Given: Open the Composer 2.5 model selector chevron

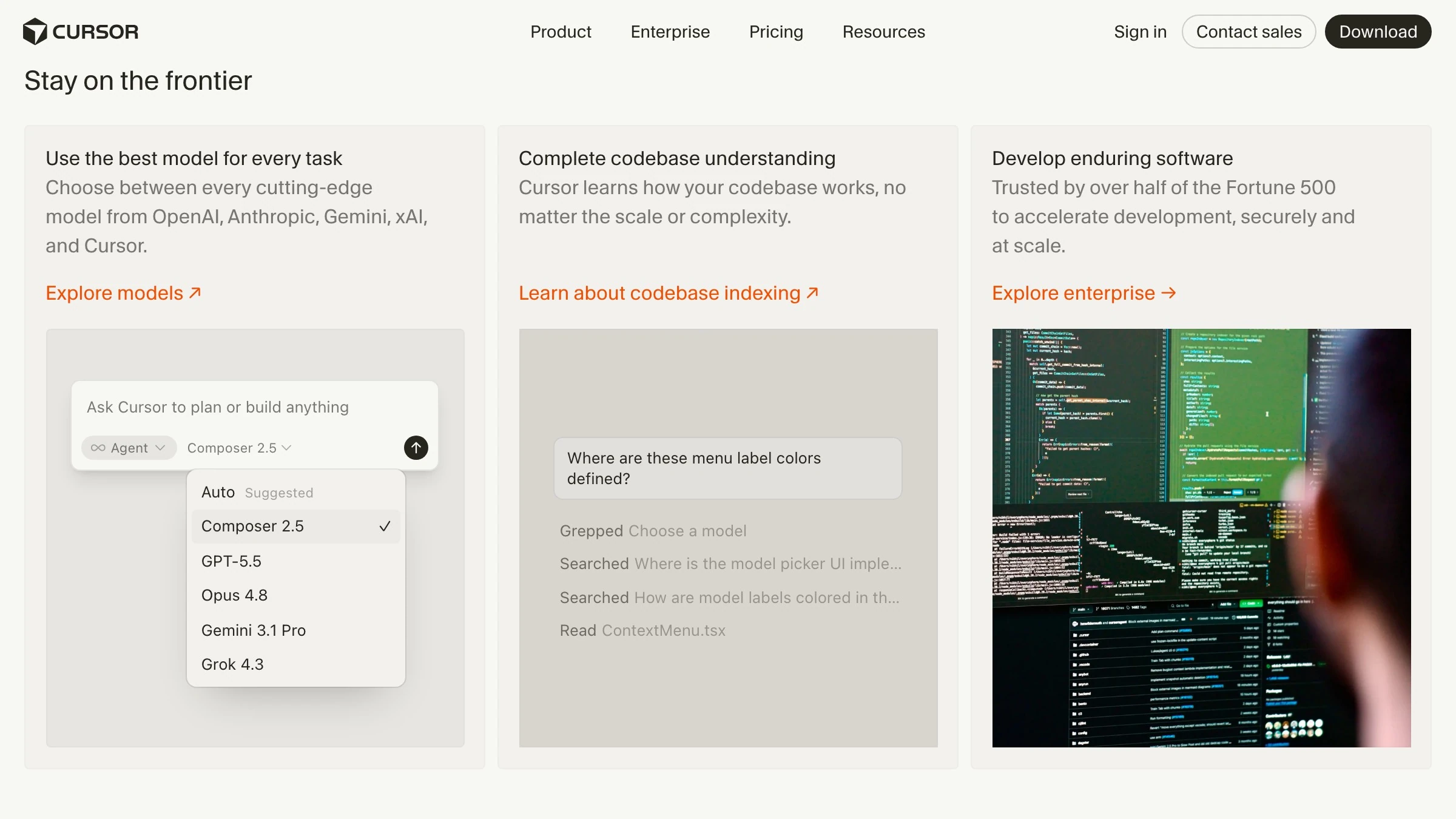Looking at the screenshot, I should pos(286,448).
